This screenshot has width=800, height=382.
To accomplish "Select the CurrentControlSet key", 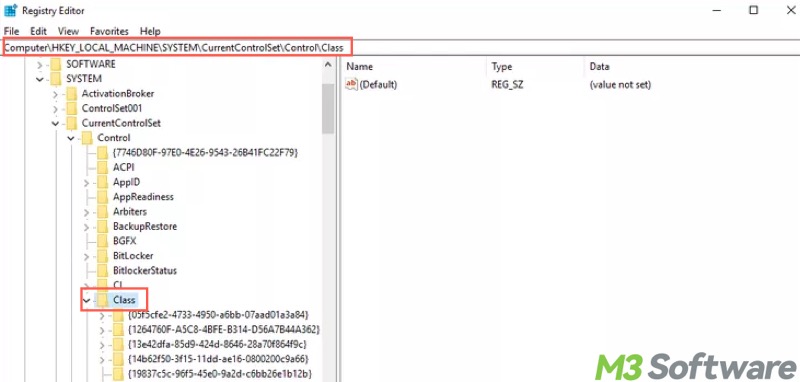I will (121, 123).
